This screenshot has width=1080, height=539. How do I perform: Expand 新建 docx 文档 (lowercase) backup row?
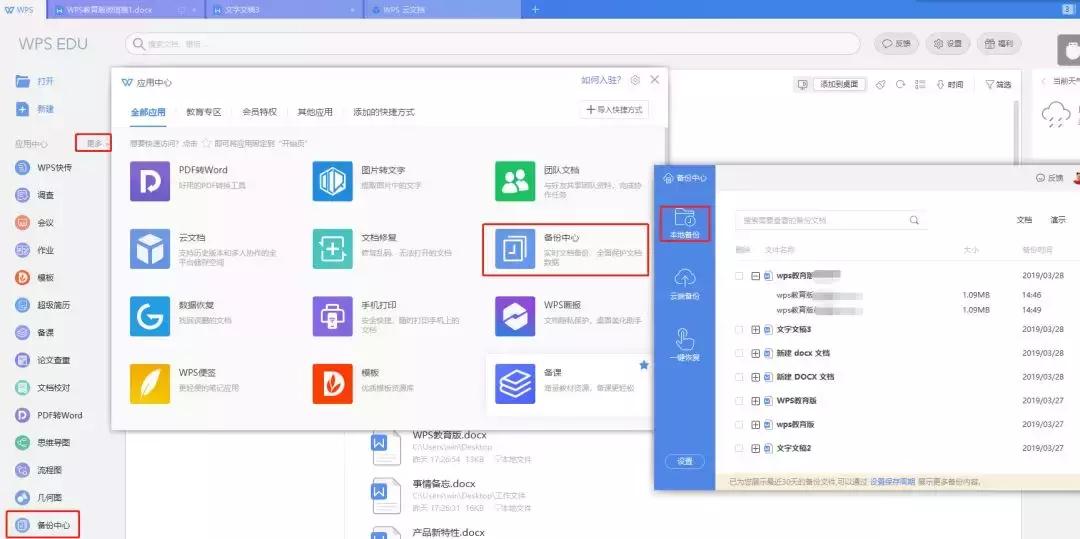[x=756, y=353]
